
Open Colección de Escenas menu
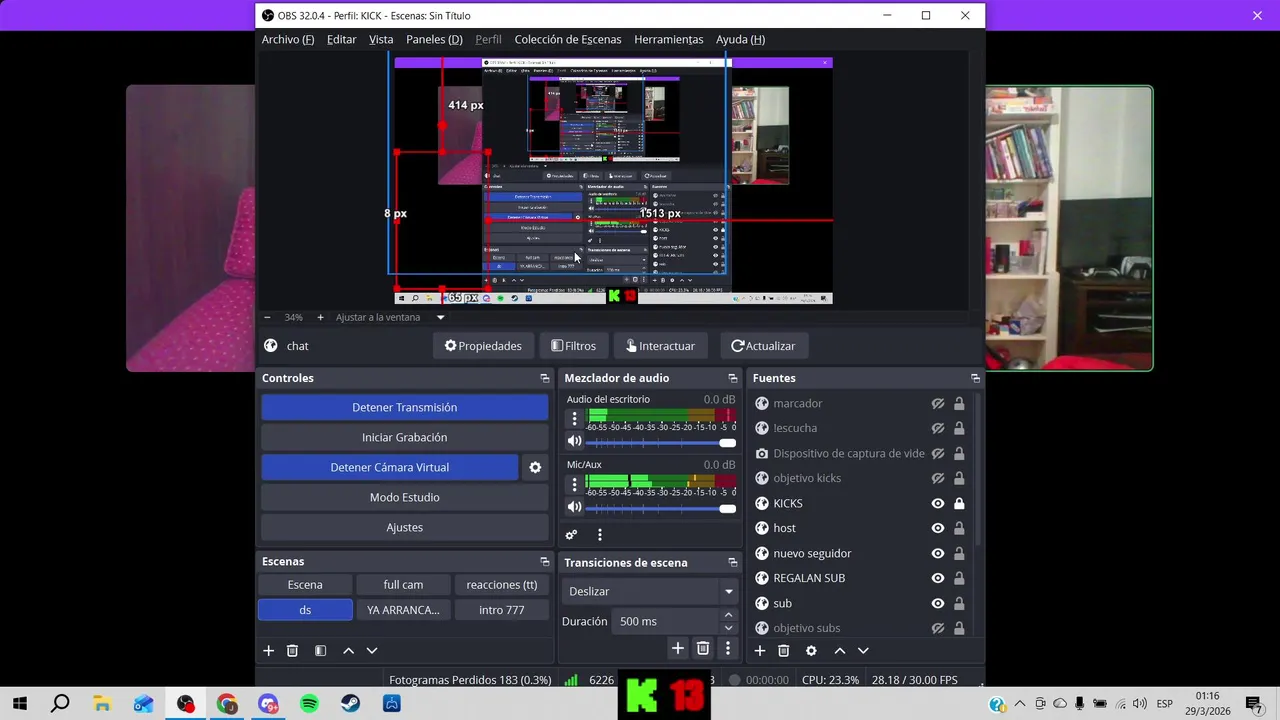coord(568,39)
